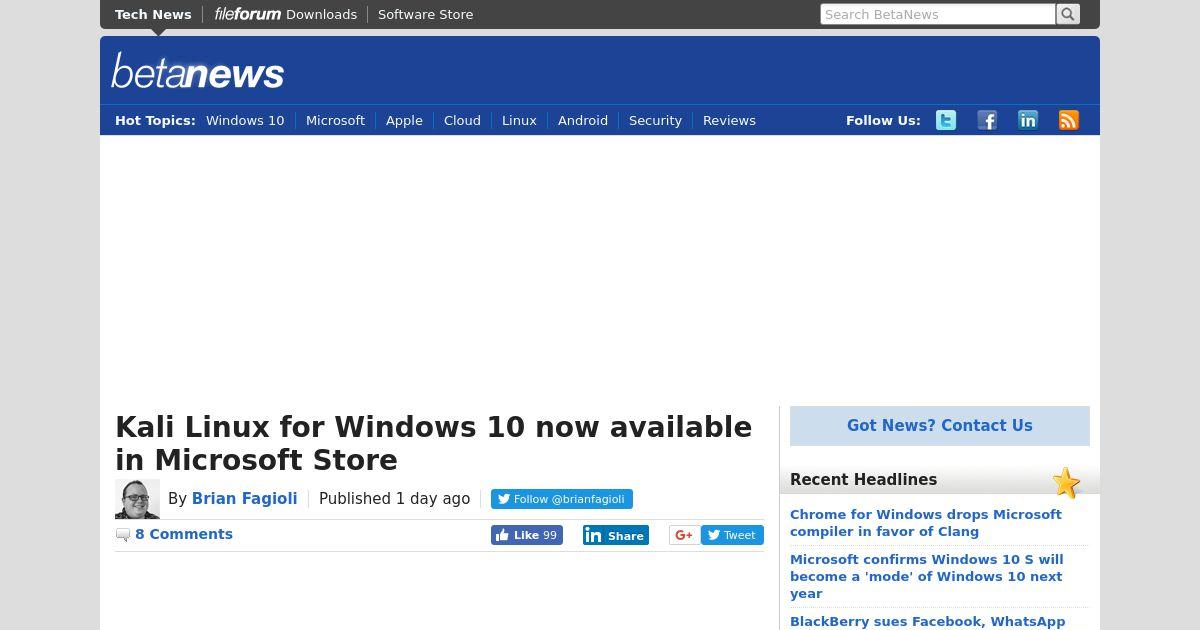1200x630 pixels.
Task: Click the comments speech bubble icon
Action: (x=123, y=535)
